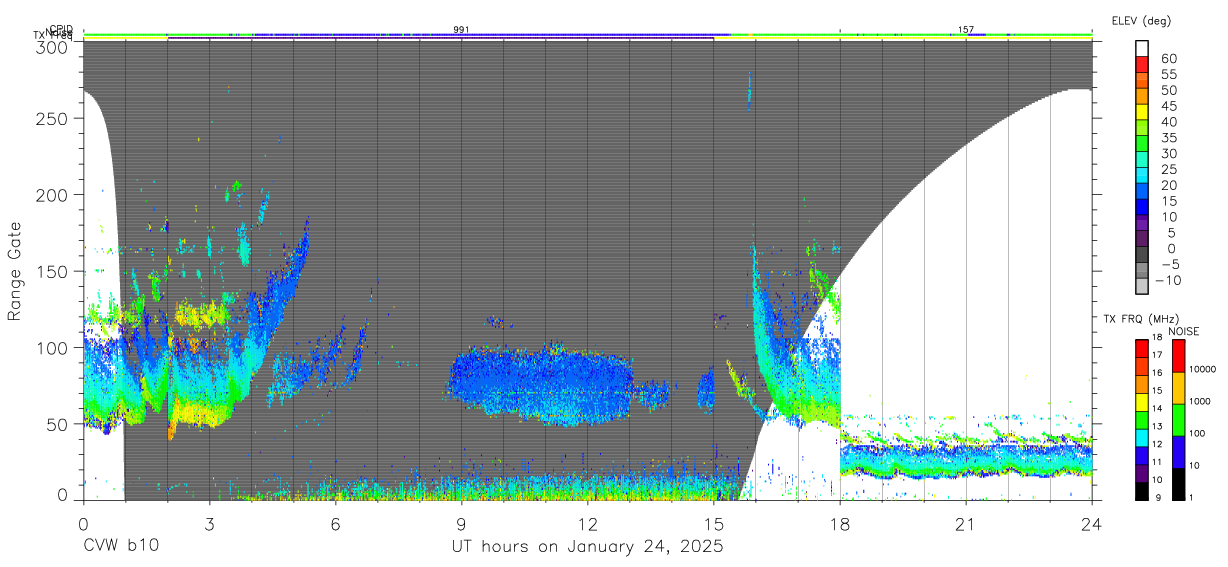Screen dimensions: 1228x567
Task: Click the '250' range gate tick label
Action: pos(53,118)
